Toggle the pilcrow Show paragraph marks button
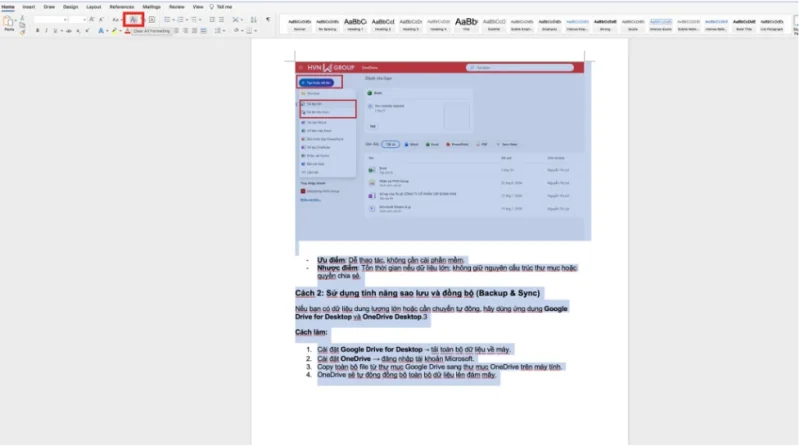This screenshot has width=800, height=446. point(268,19)
